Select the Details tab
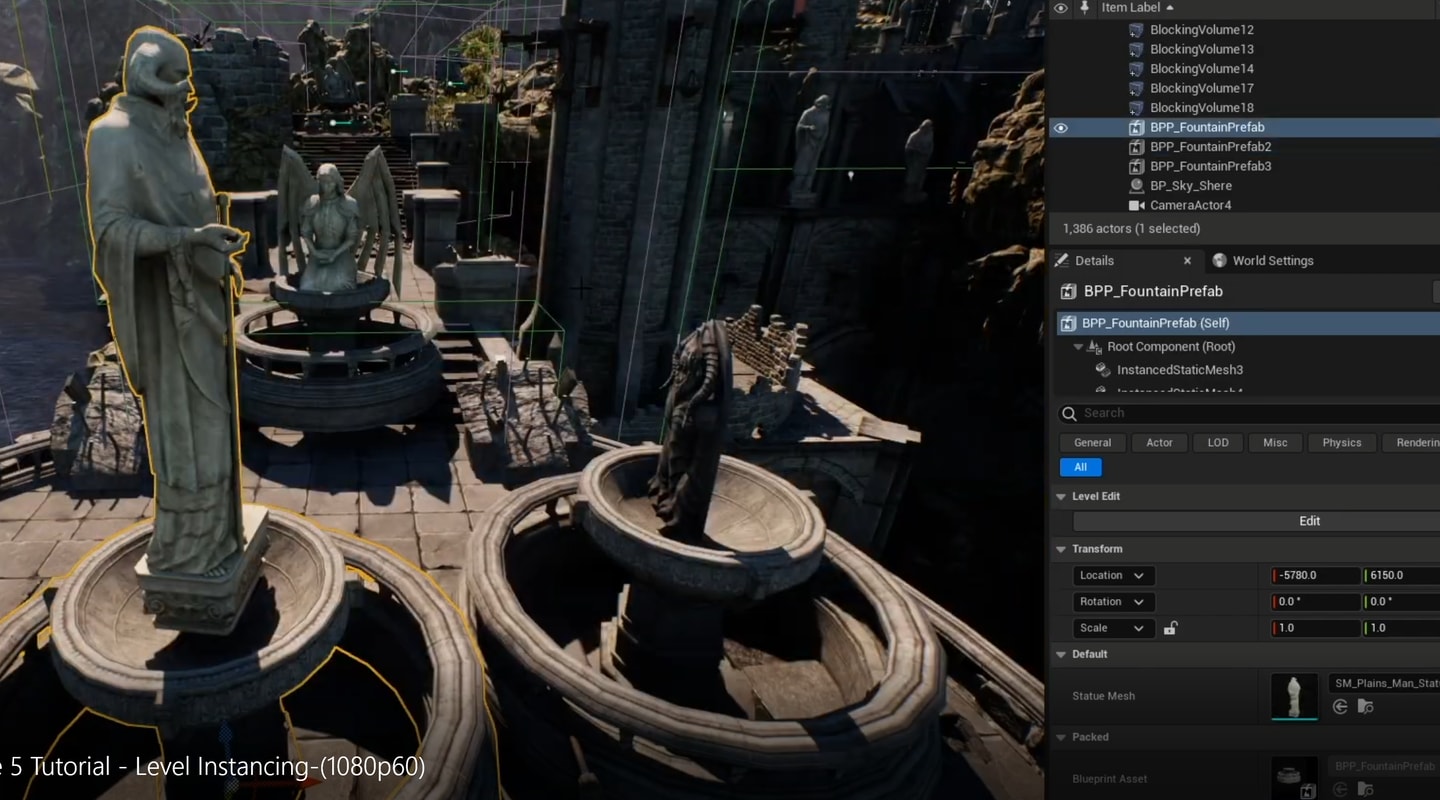The width and height of the screenshot is (1440, 800). (1094, 261)
